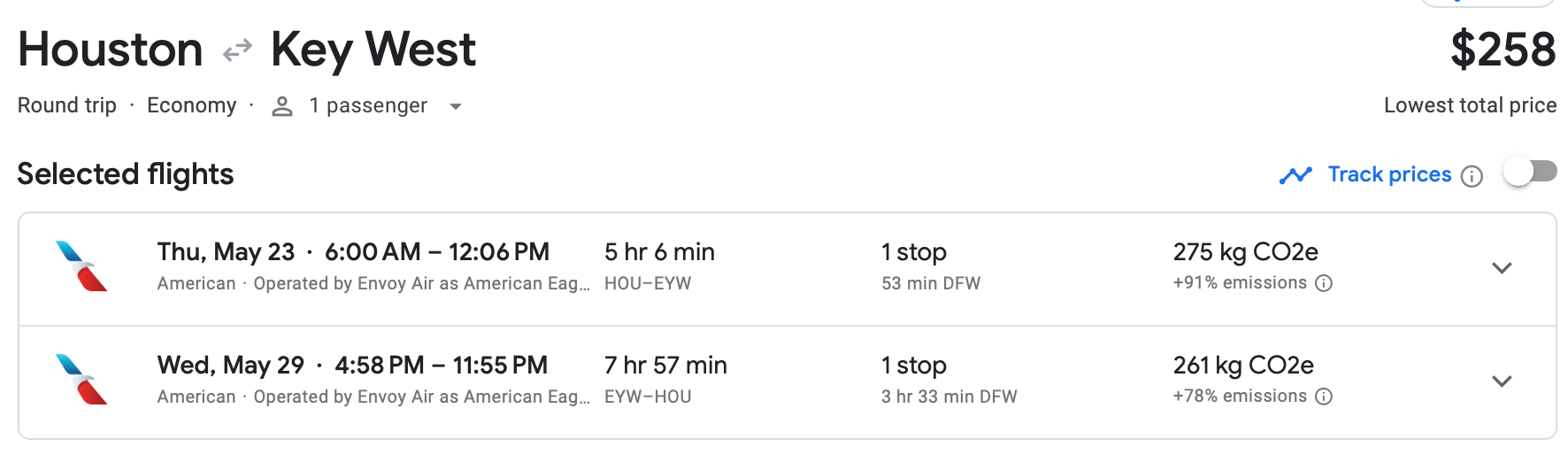Screen dimensions: 1568x462
Task: Click the Track prices chart icon
Action: point(1295,175)
